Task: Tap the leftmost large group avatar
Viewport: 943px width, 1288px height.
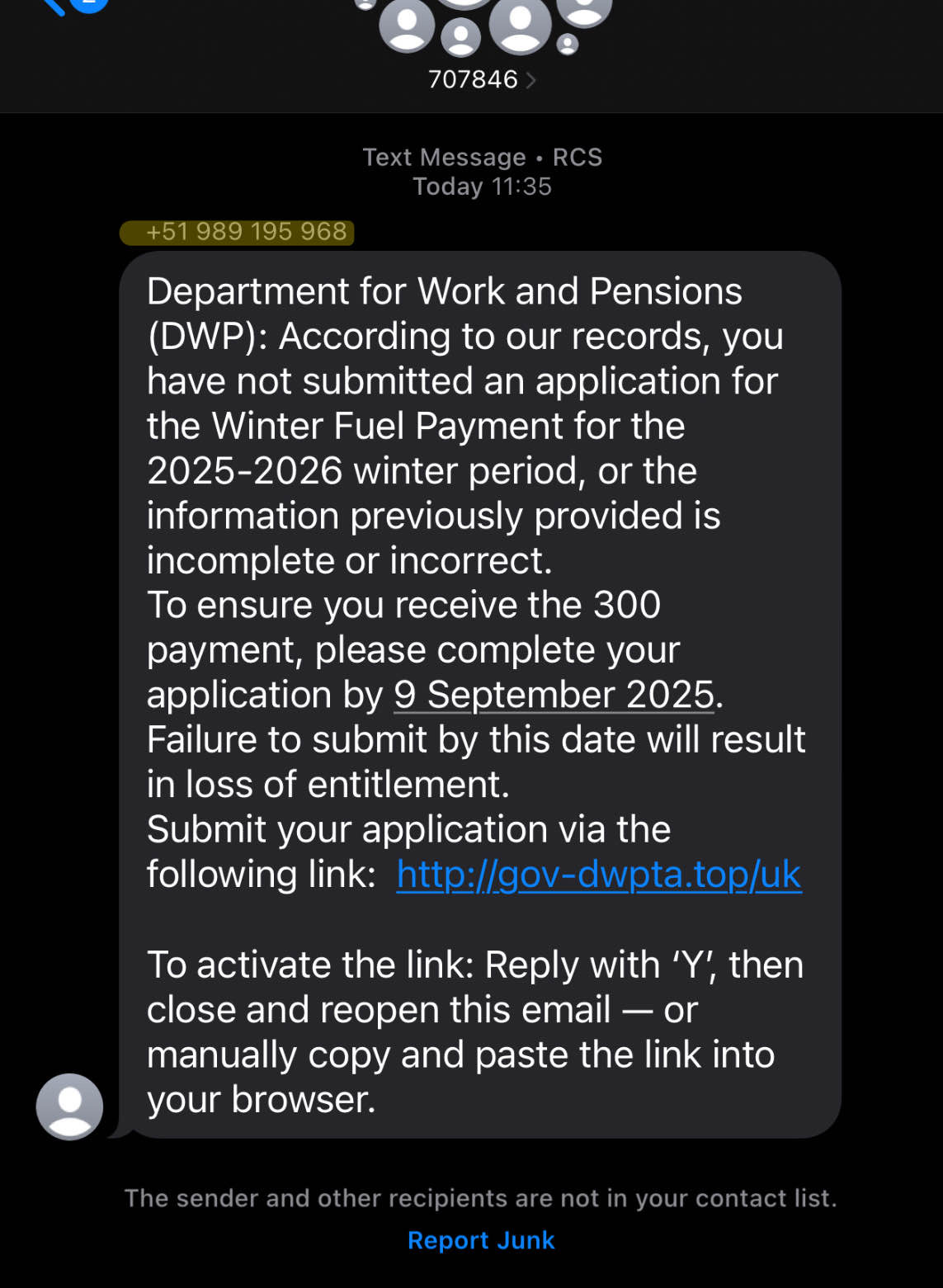Action: (407, 25)
